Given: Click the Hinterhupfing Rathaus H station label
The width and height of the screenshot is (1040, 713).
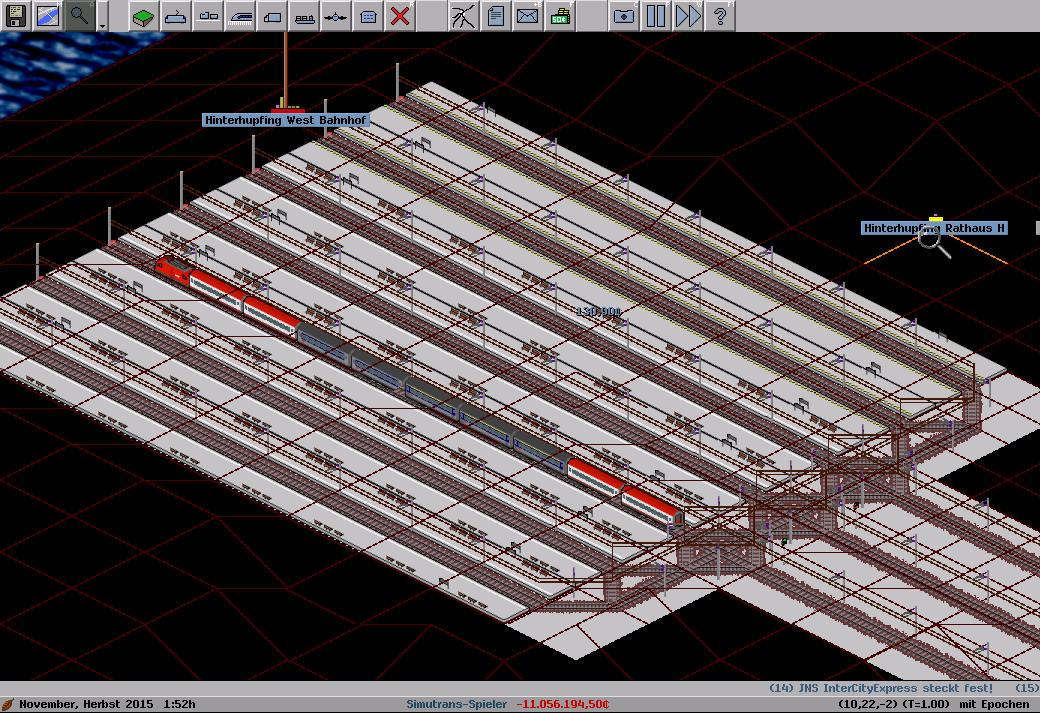Looking at the screenshot, I should pos(934,228).
